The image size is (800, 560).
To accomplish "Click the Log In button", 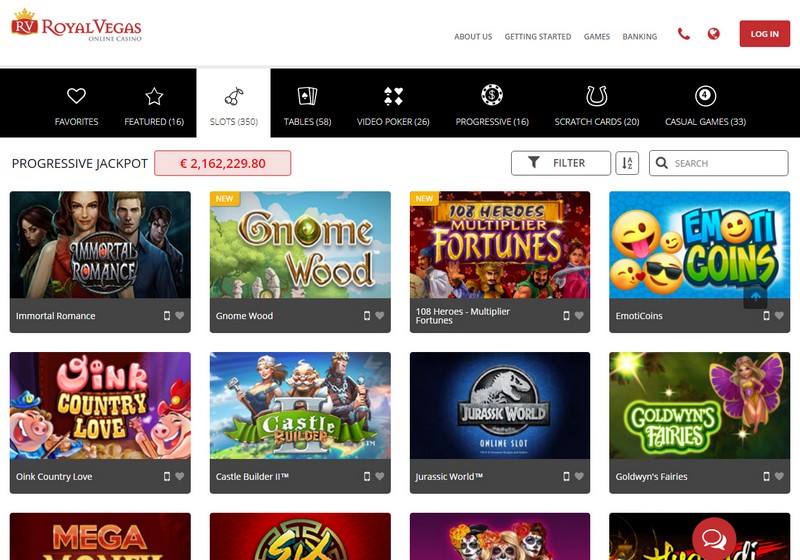I will (764, 34).
